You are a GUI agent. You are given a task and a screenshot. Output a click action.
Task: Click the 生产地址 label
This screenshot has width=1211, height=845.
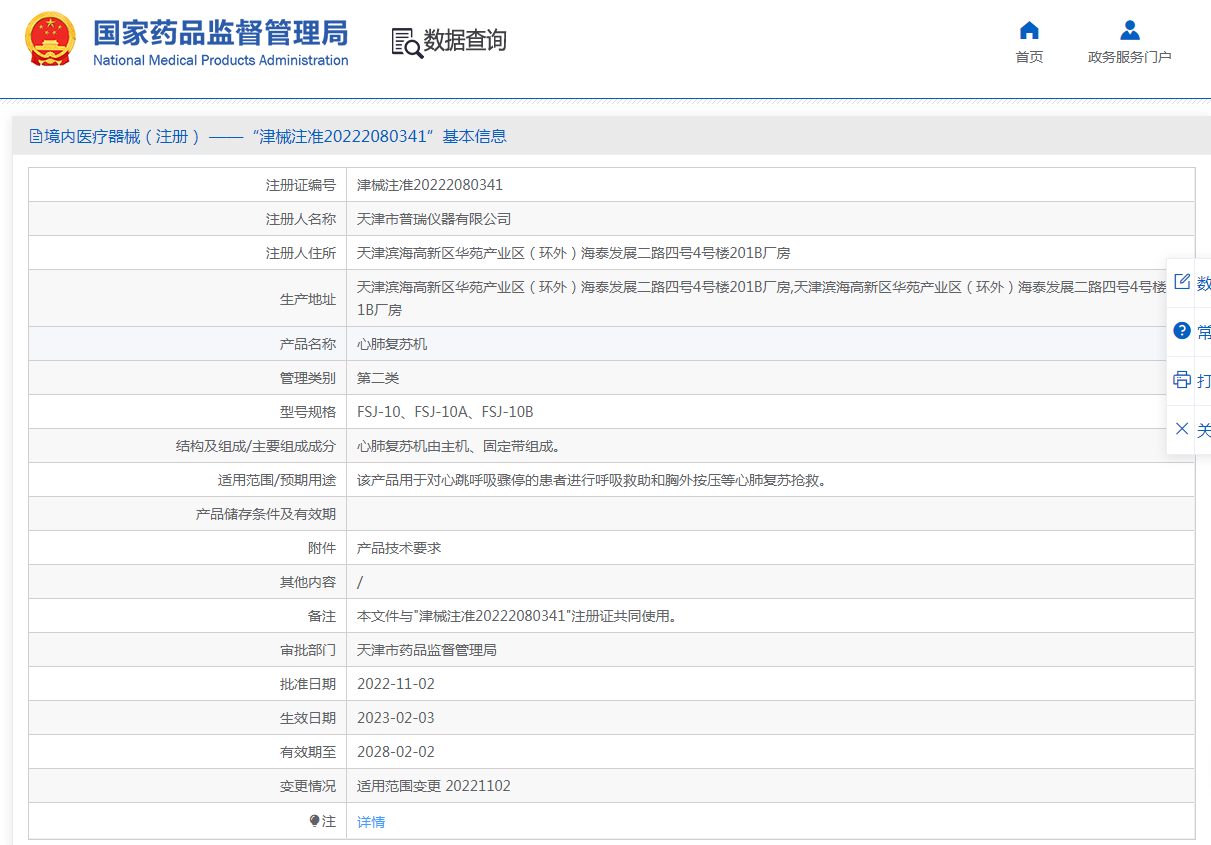click(x=308, y=298)
